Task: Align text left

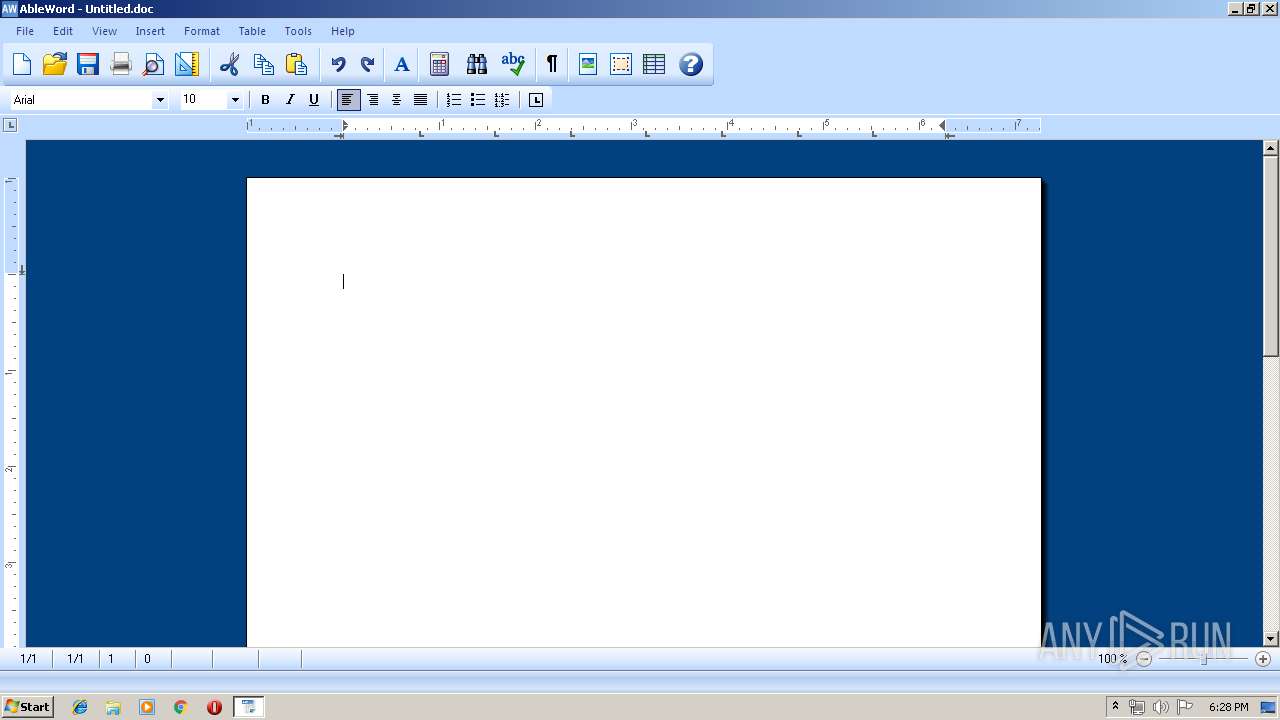Action: tap(348, 100)
